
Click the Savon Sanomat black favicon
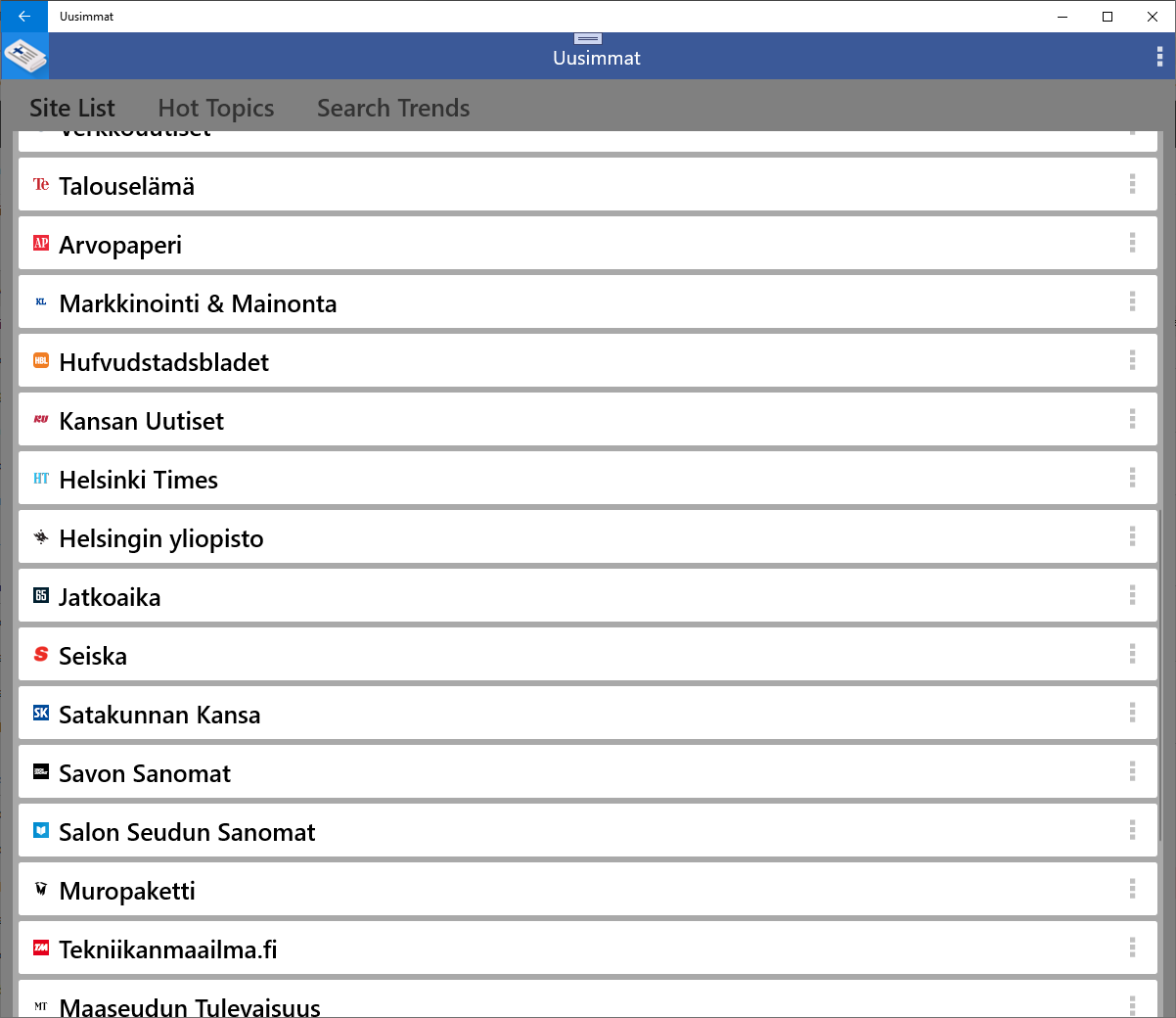coord(41,771)
